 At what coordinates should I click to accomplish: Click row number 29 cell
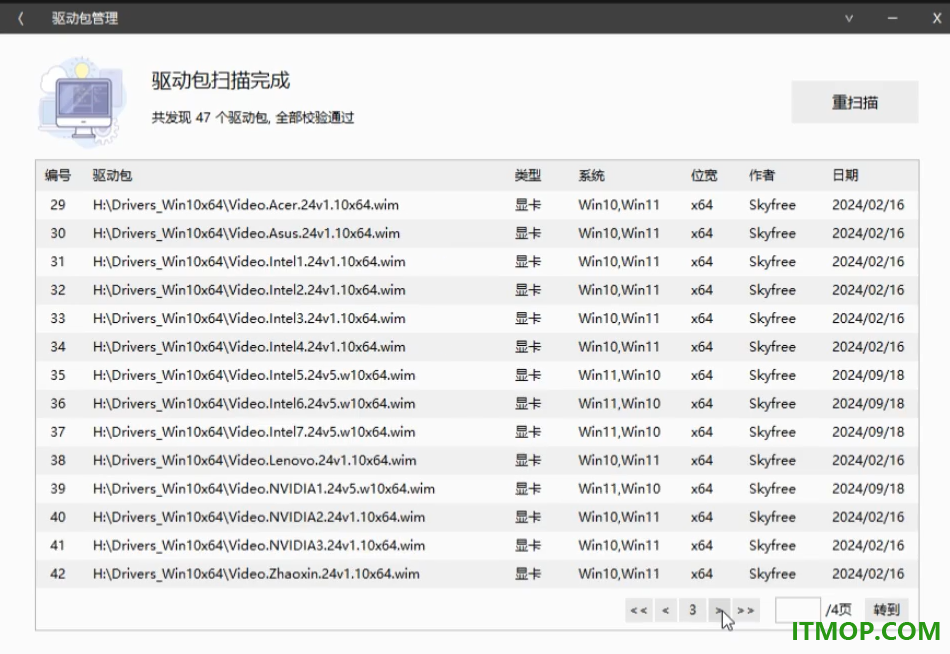(x=58, y=205)
